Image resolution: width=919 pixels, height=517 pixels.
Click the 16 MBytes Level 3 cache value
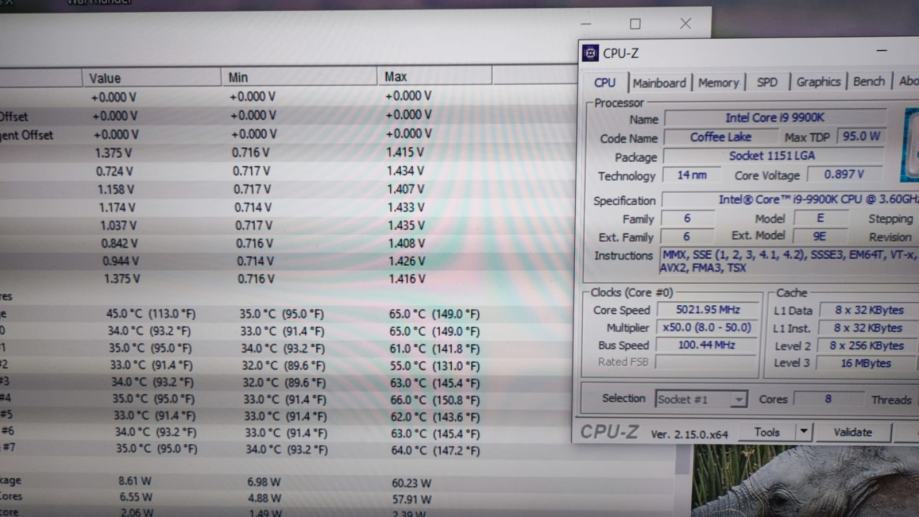tap(866, 363)
